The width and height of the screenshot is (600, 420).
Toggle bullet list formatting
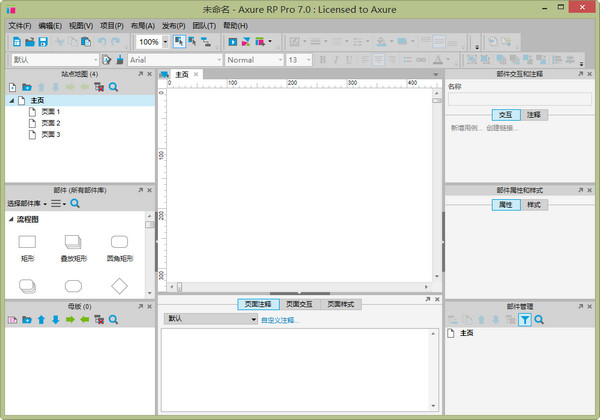pyautogui.click(x=408, y=60)
